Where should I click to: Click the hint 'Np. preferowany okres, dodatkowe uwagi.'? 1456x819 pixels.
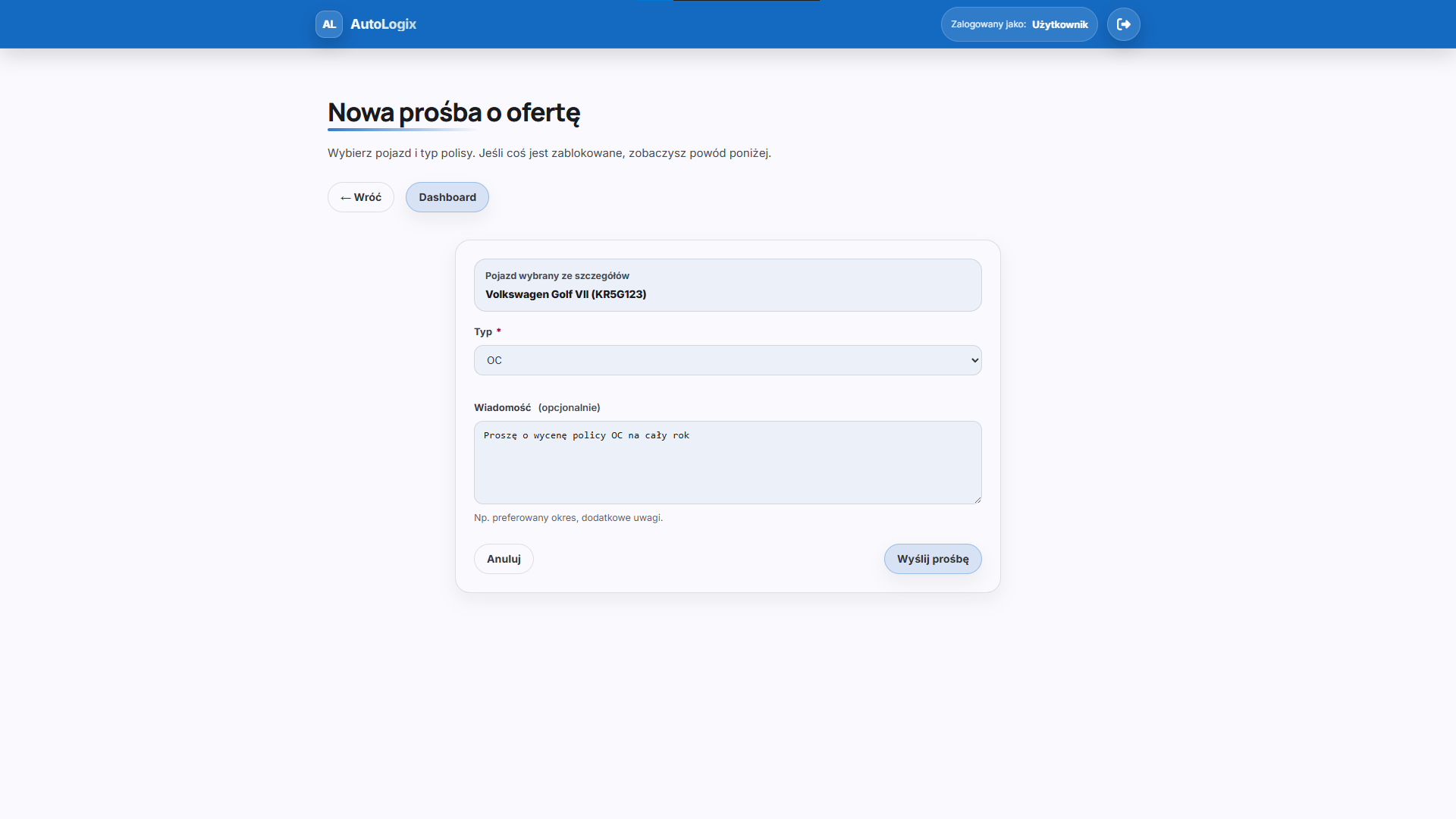pos(569,518)
